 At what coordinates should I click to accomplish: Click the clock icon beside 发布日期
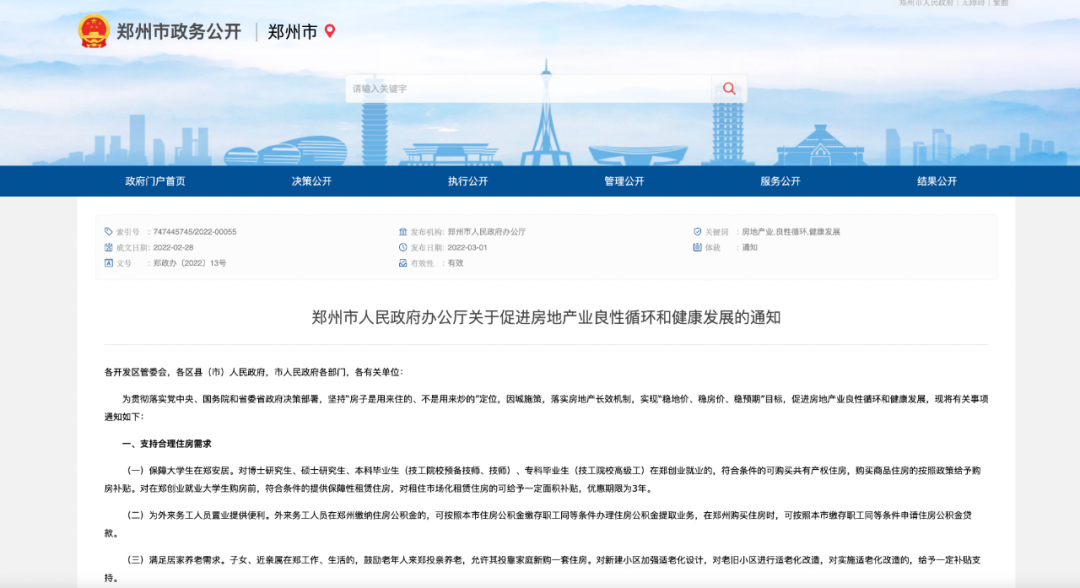coord(403,247)
